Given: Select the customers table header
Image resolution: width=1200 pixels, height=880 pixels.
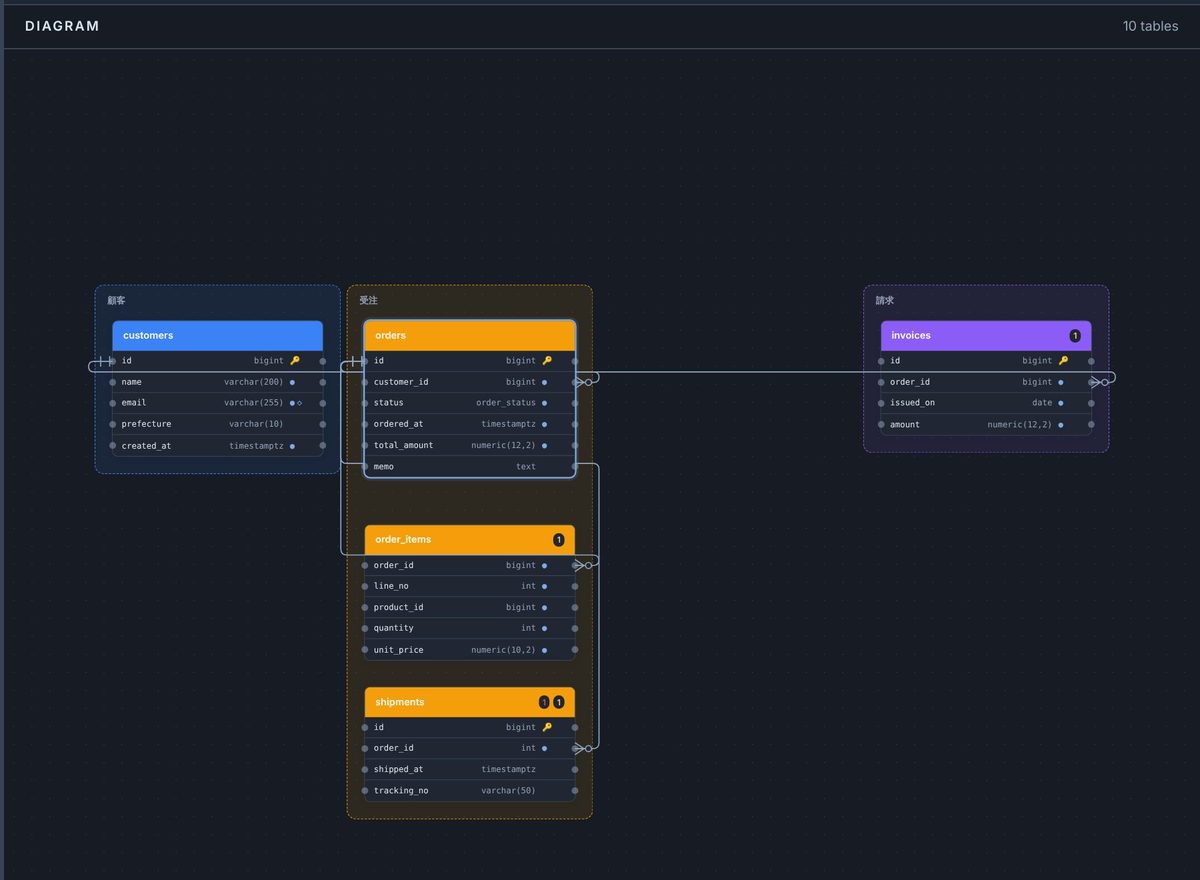Looking at the screenshot, I should tap(217, 335).
